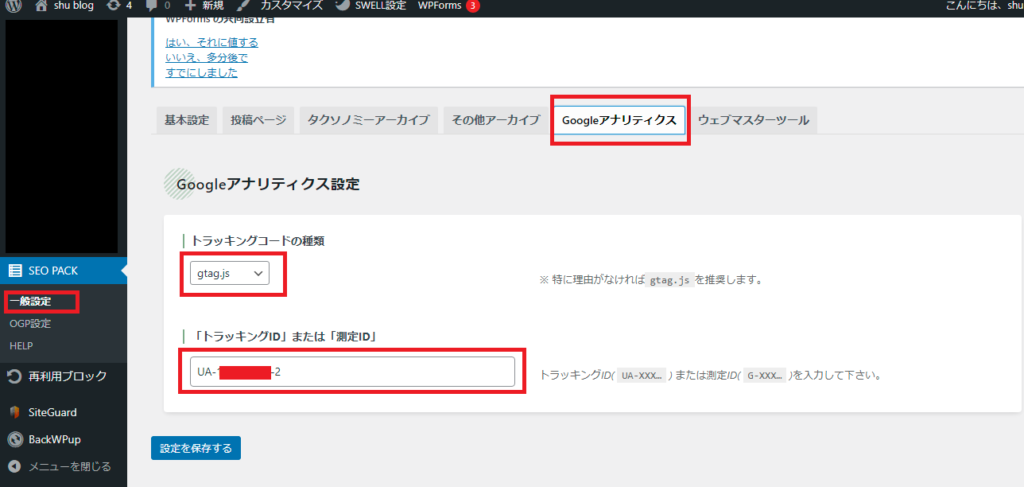1024x487 pixels.
Task: Click the WordPress logo icon
Action: 15,6
